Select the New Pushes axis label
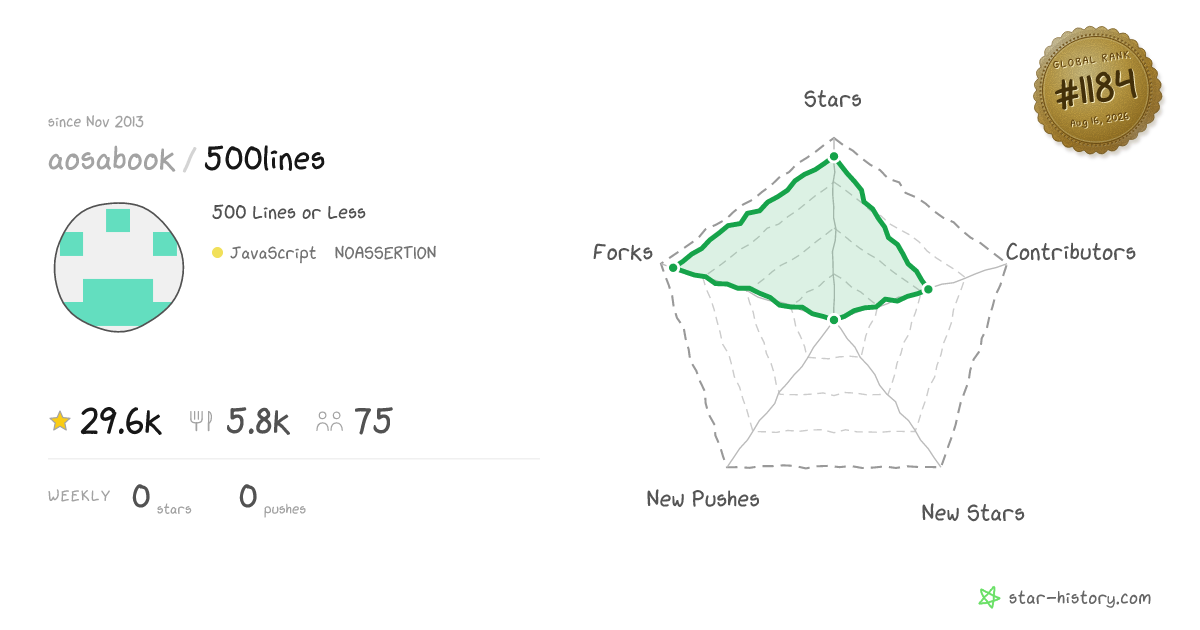This screenshot has height=630, width=1200. (703, 498)
